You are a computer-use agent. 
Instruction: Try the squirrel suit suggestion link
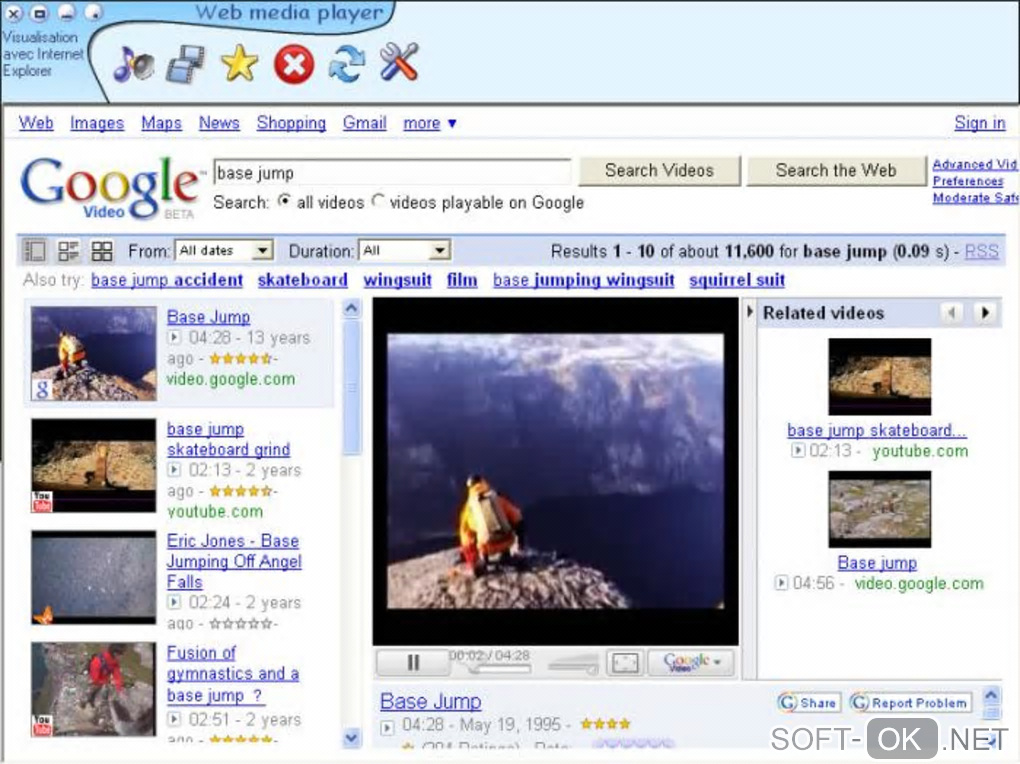(737, 280)
